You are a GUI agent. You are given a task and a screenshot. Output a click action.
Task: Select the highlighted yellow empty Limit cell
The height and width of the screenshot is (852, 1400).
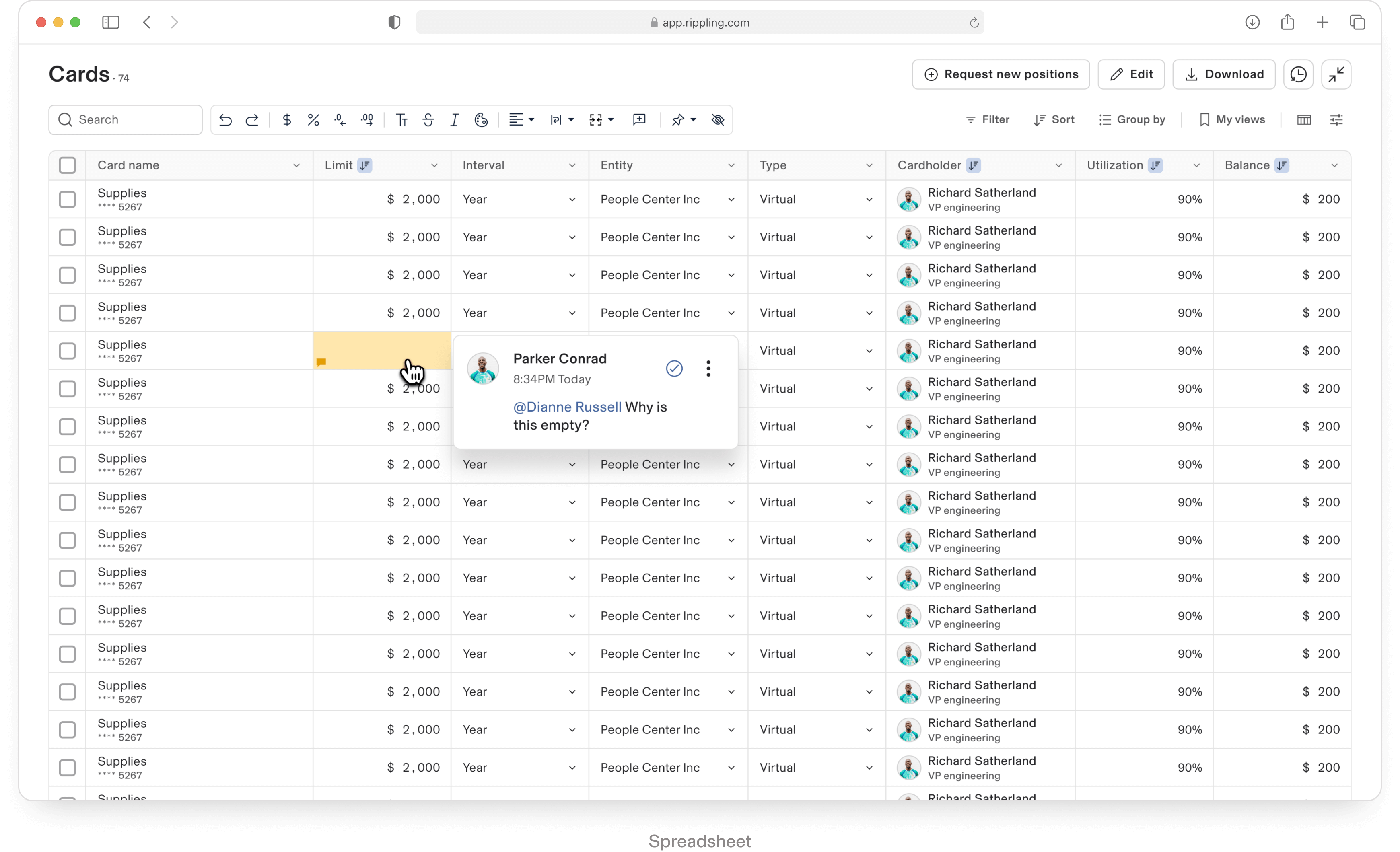(x=382, y=351)
